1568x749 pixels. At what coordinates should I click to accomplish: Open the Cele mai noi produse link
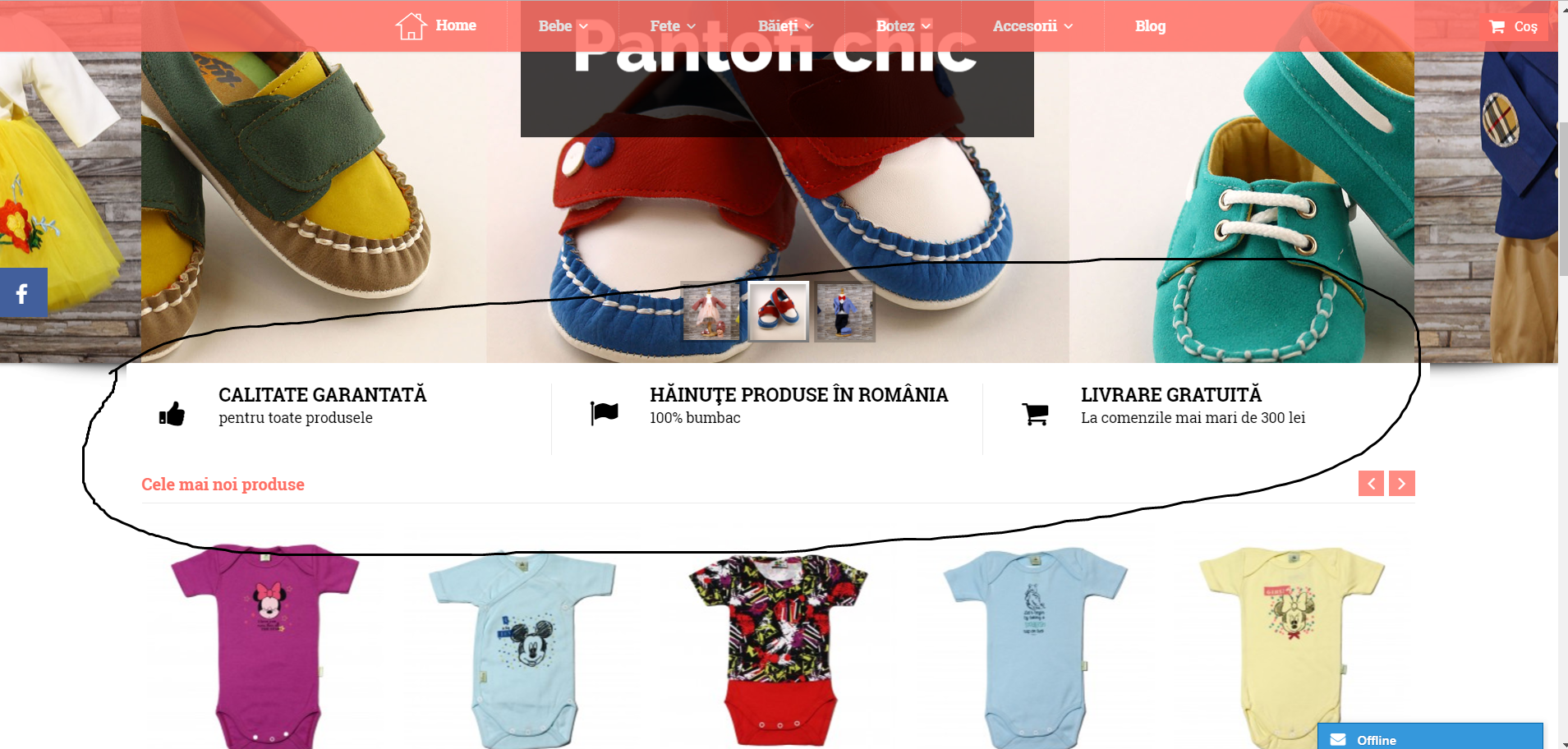(223, 485)
